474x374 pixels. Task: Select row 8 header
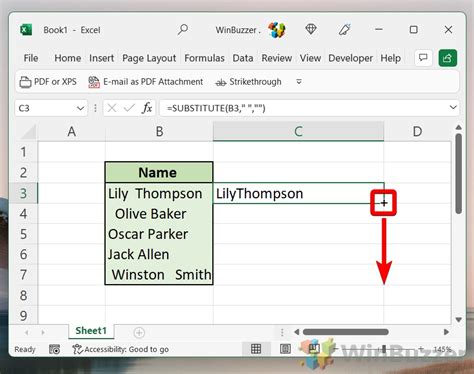tap(23, 295)
